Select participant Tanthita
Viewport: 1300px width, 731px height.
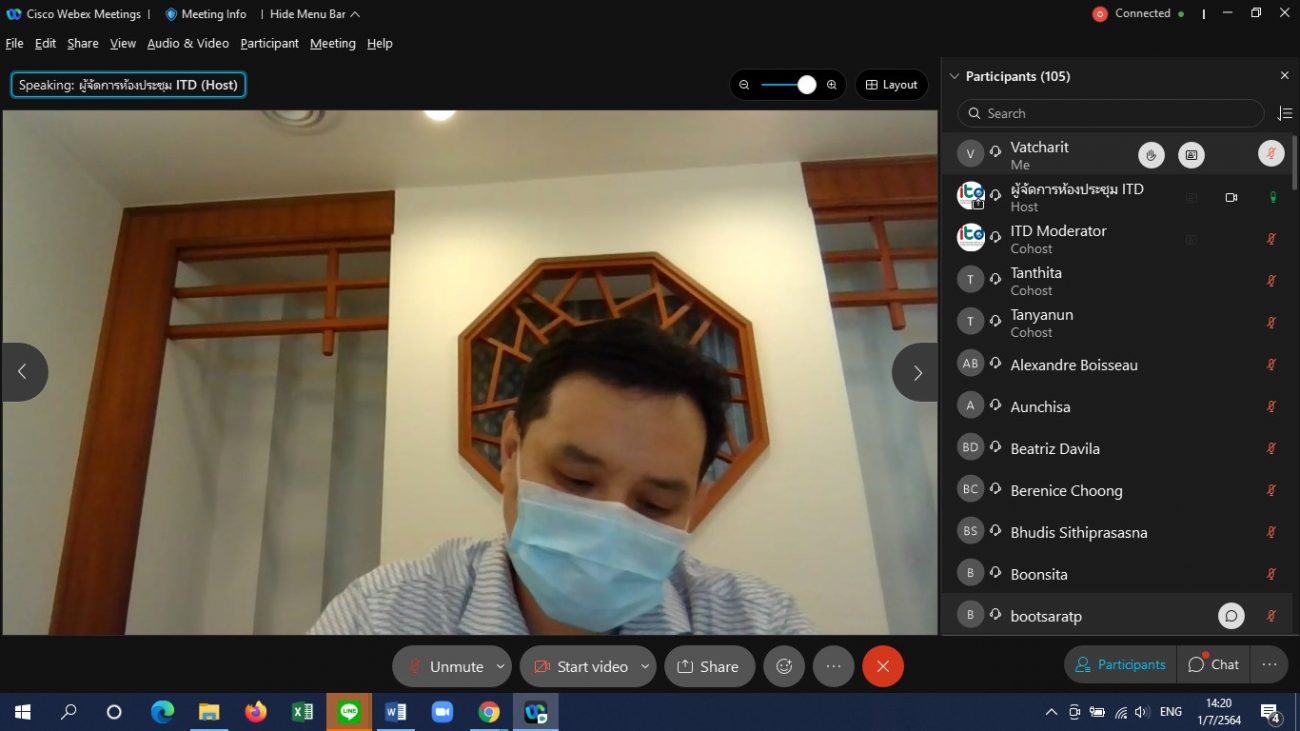coord(1115,281)
